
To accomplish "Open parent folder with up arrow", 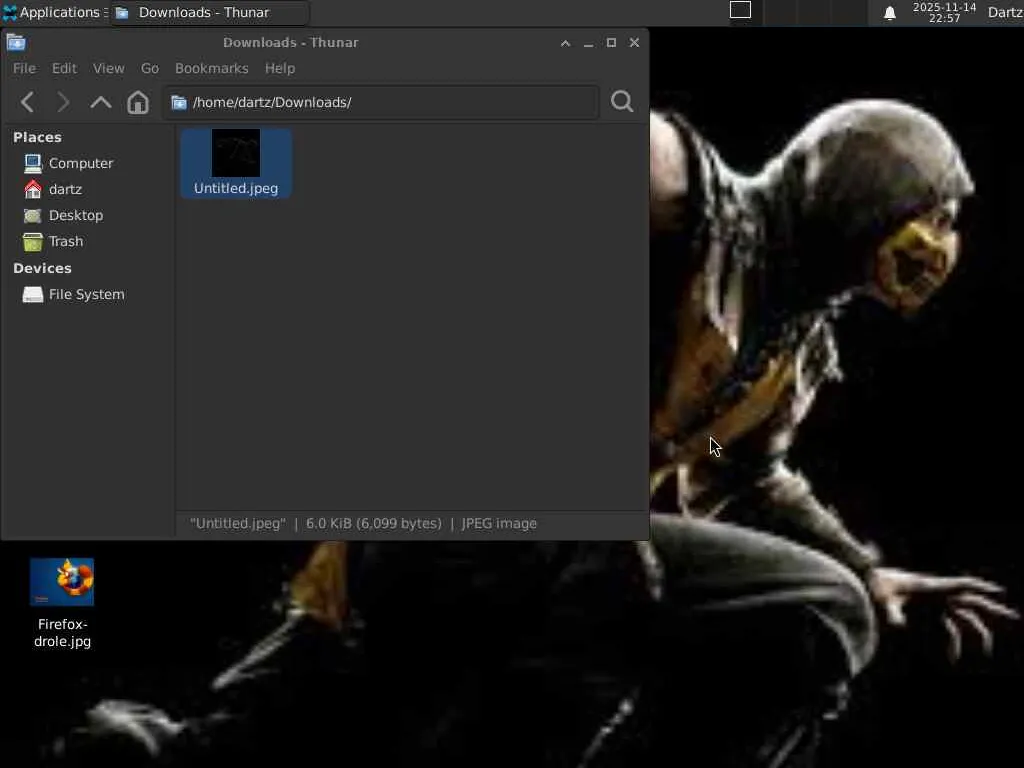I will [x=101, y=102].
